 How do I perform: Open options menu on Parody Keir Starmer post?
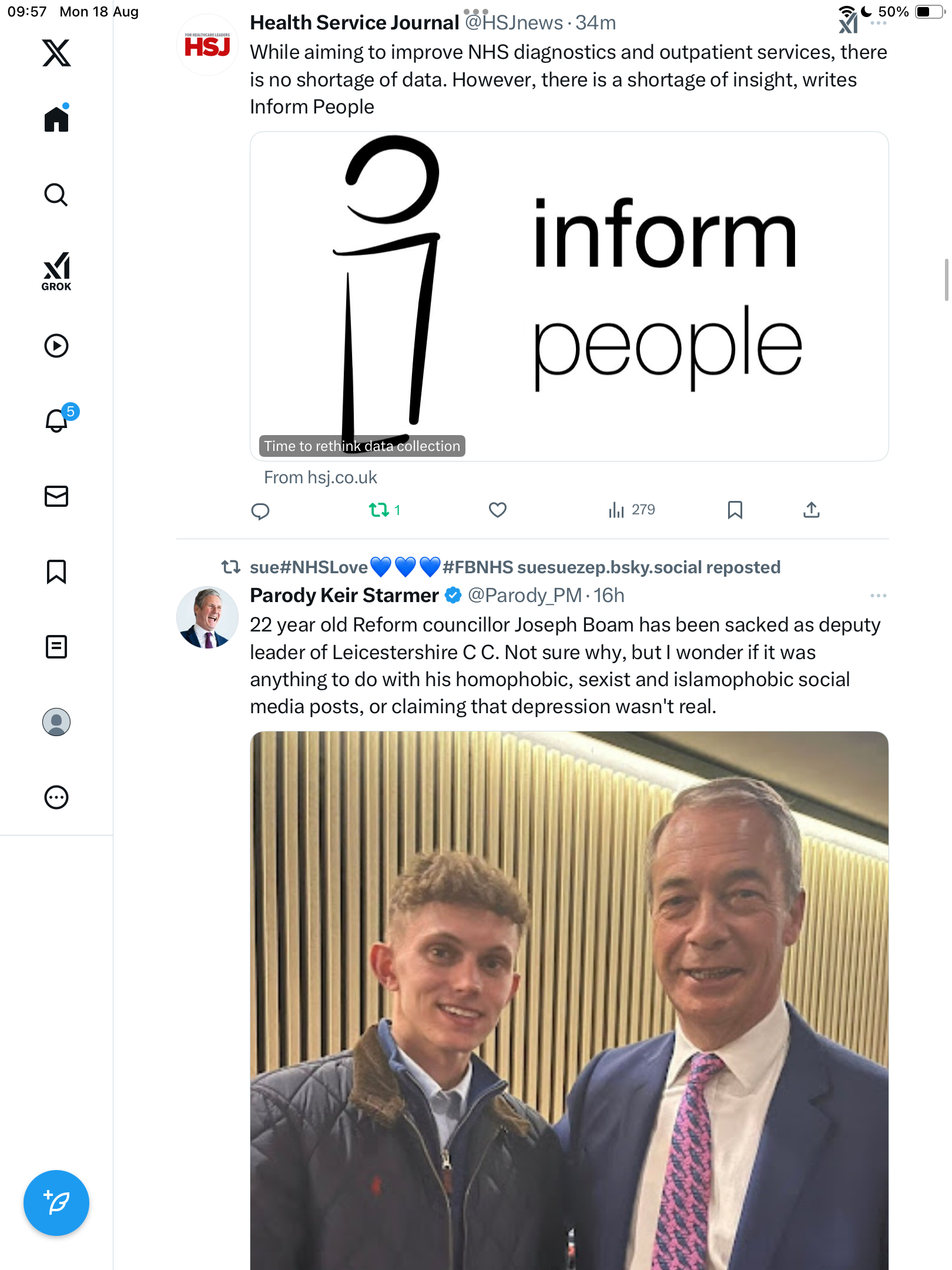pos(878,596)
